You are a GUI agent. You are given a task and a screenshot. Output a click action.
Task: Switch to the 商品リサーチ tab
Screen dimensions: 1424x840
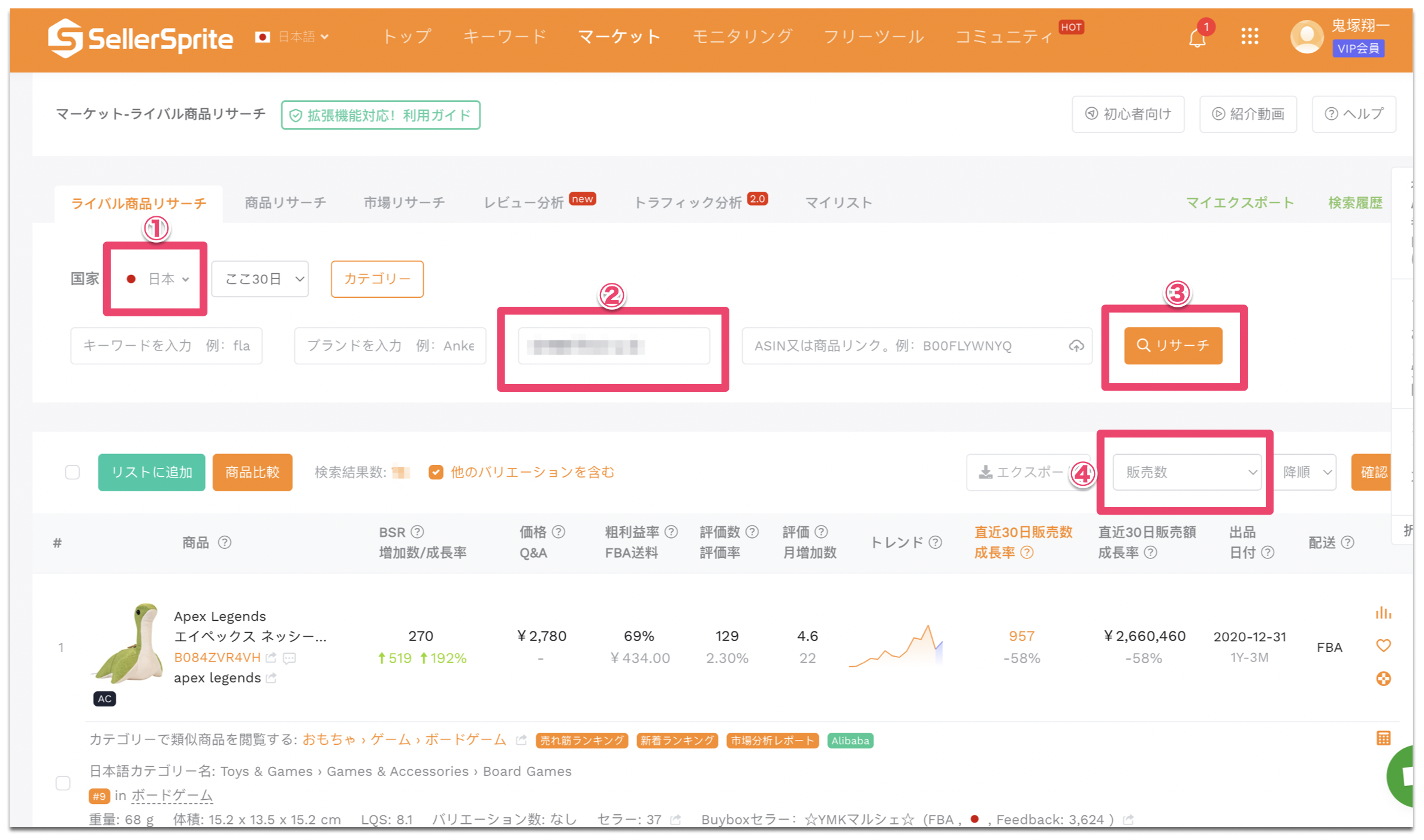(x=285, y=203)
